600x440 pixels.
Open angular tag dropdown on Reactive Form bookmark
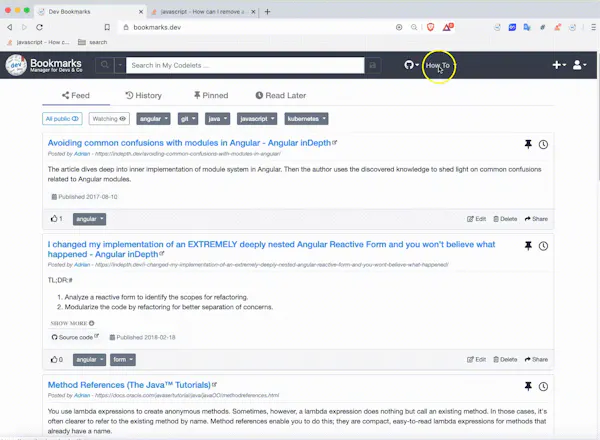click(x=90, y=360)
